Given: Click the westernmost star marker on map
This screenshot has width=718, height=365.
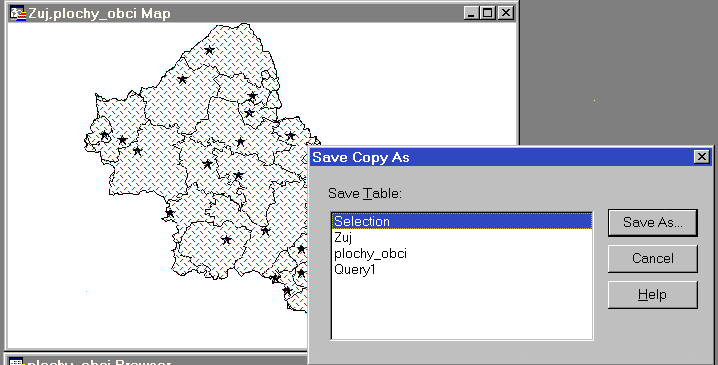Looking at the screenshot, I should point(104,135).
